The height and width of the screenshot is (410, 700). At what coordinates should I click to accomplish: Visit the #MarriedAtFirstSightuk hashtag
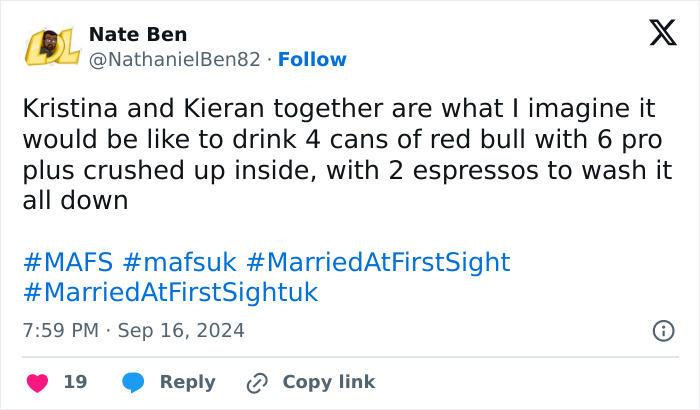(x=170, y=293)
